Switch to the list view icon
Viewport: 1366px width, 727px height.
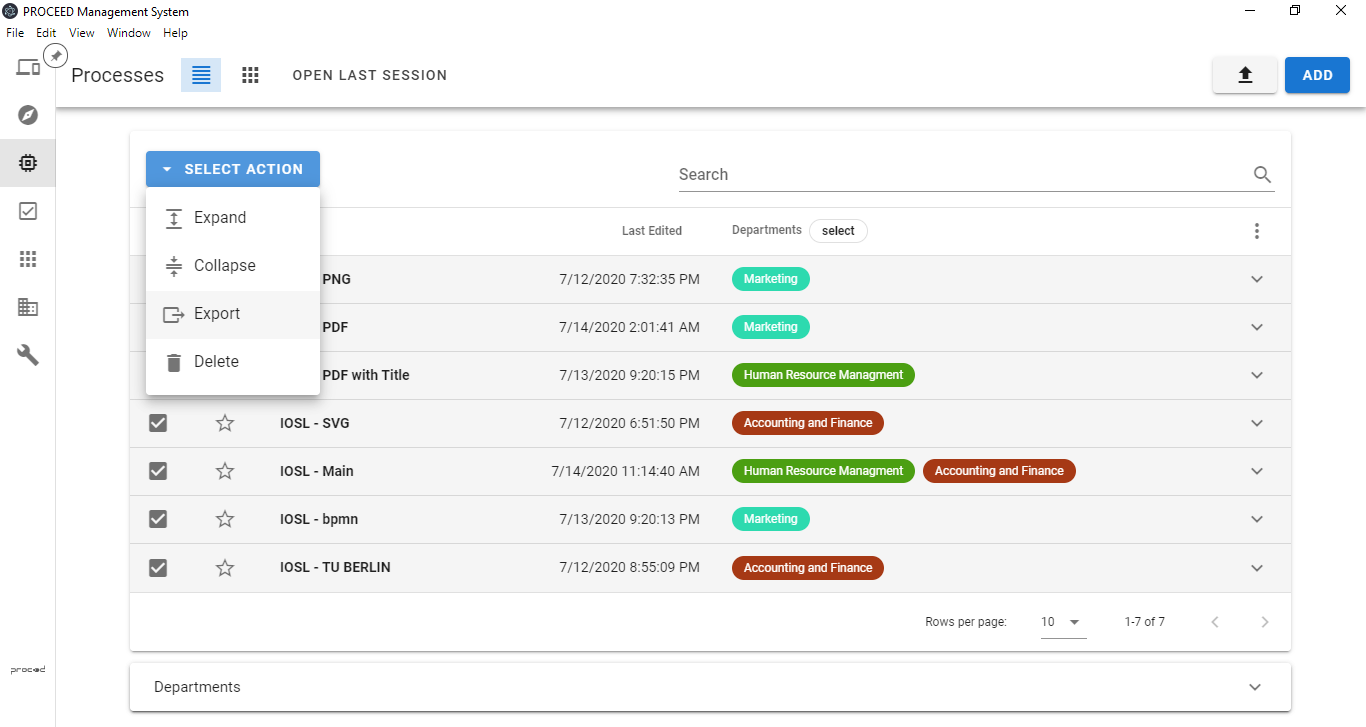pos(201,75)
